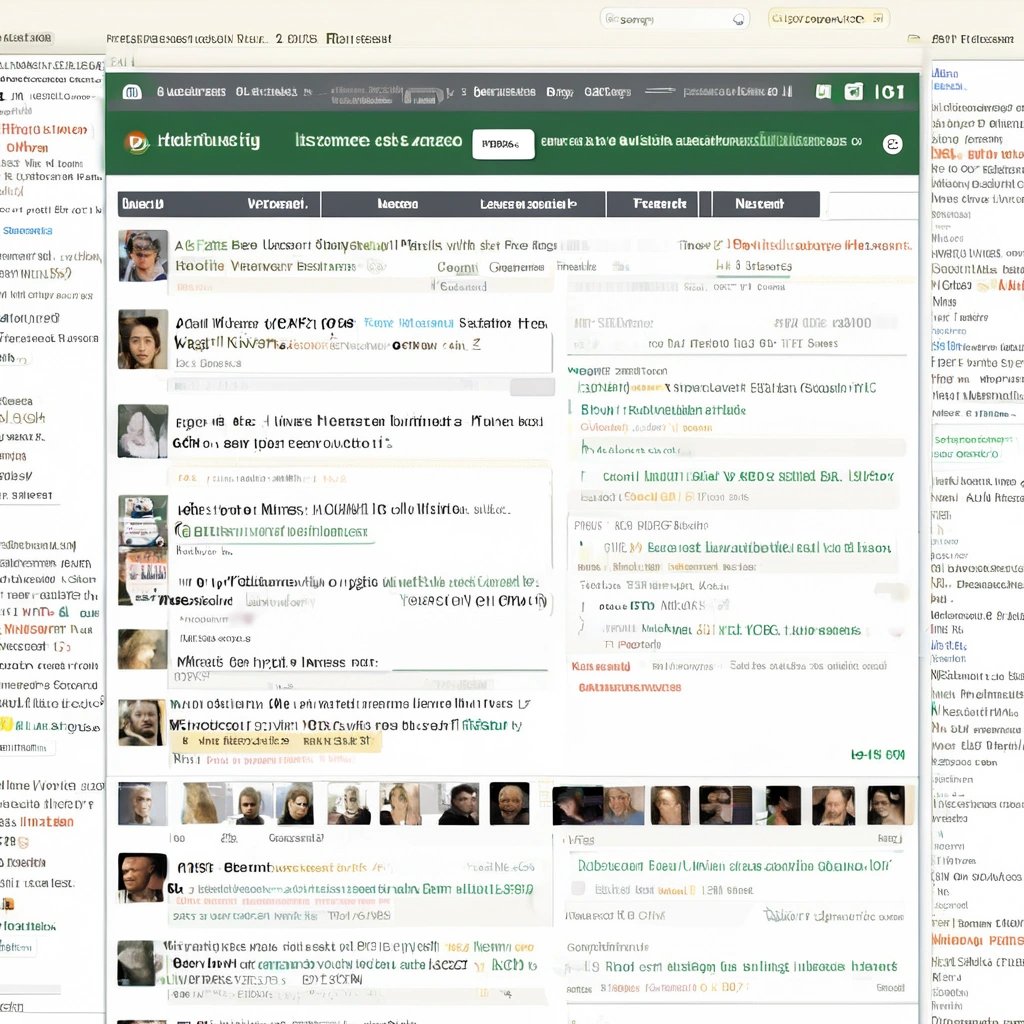Click the magnifier icon inside the top search field
Viewport: 1024px width, 1024px height.
point(738,20)
